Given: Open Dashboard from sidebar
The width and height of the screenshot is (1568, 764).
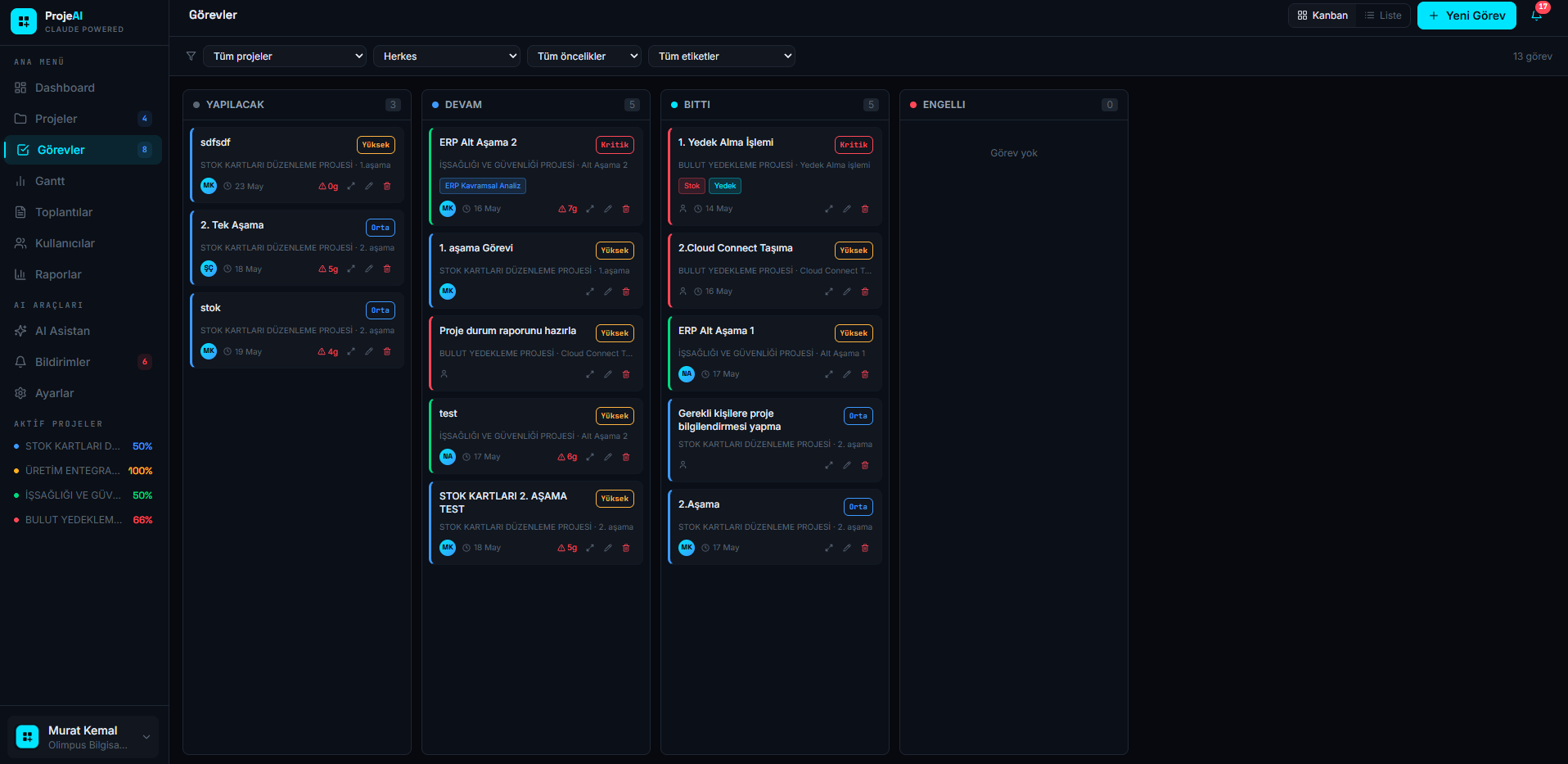Looking at the screenshot, I should (x=83, y=88).
